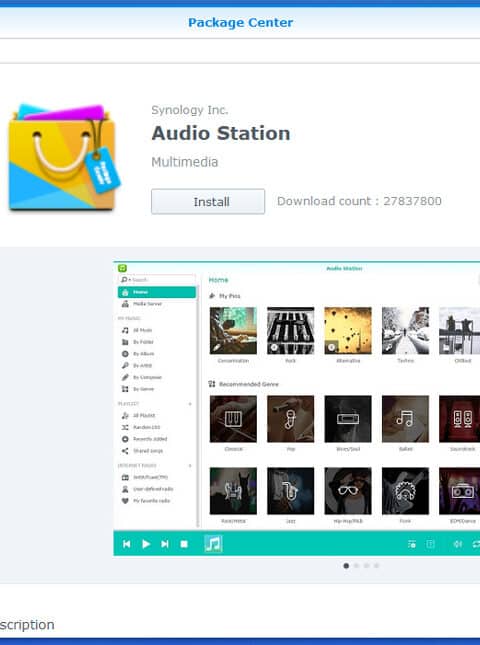Open the Concentration pinned album
Viewport: 480px width, 645px height.
(x=233, y=331)
